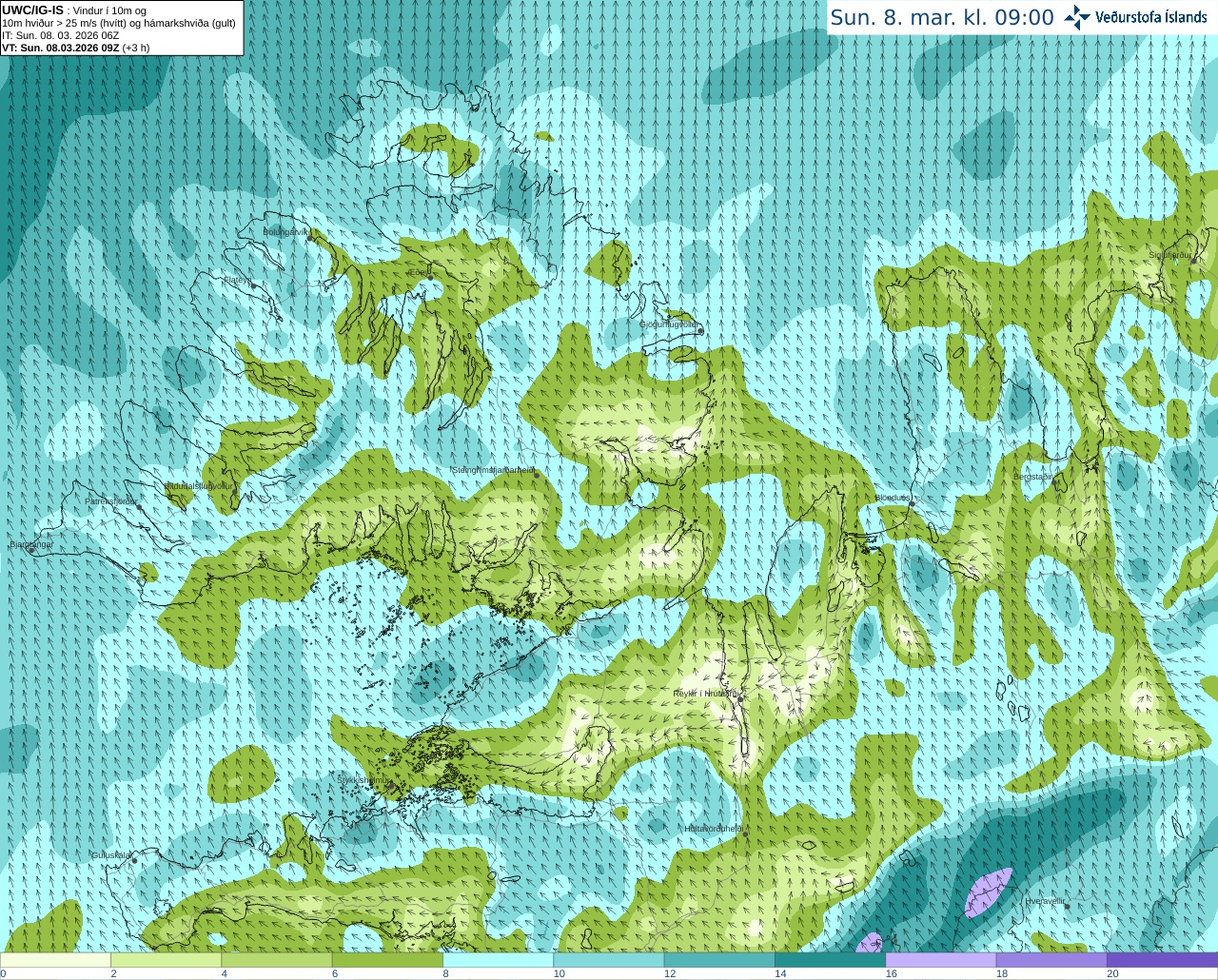Click the Flateyri station label

point(237,280)
